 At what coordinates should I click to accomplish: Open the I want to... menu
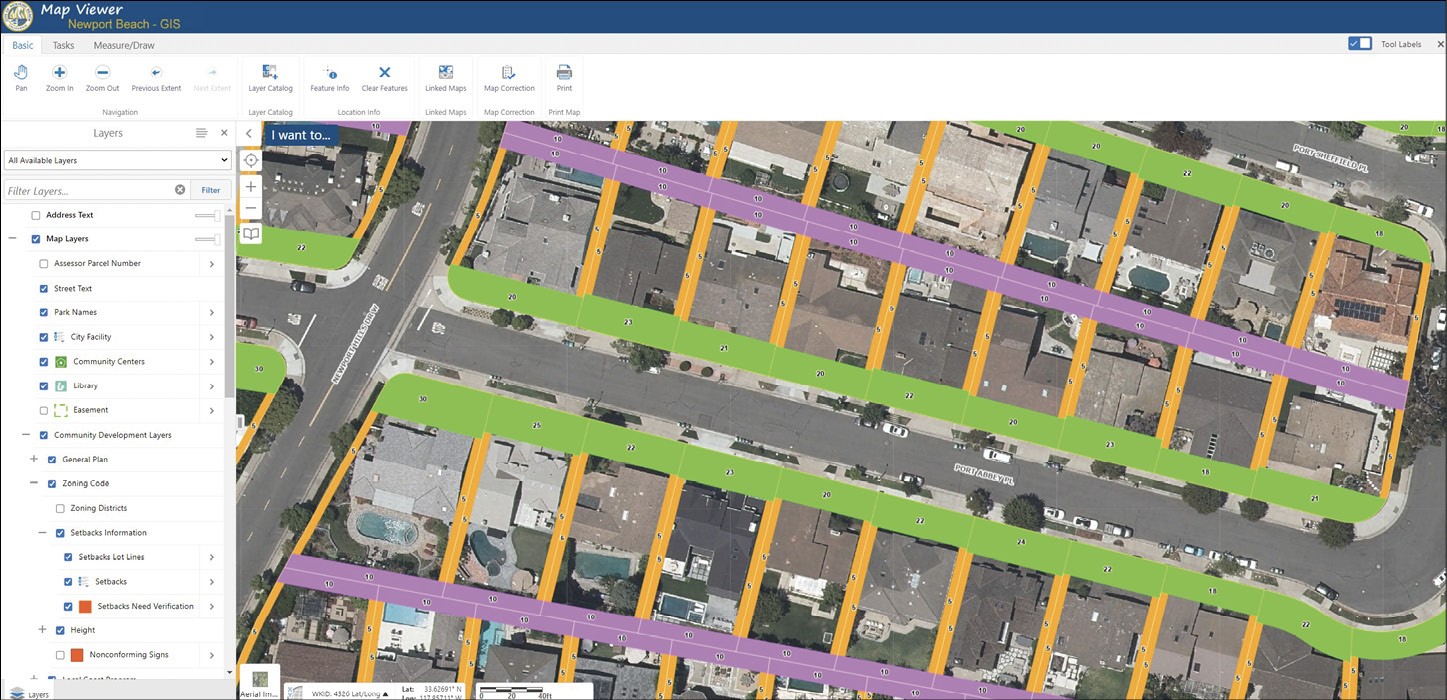click(300, 134)
